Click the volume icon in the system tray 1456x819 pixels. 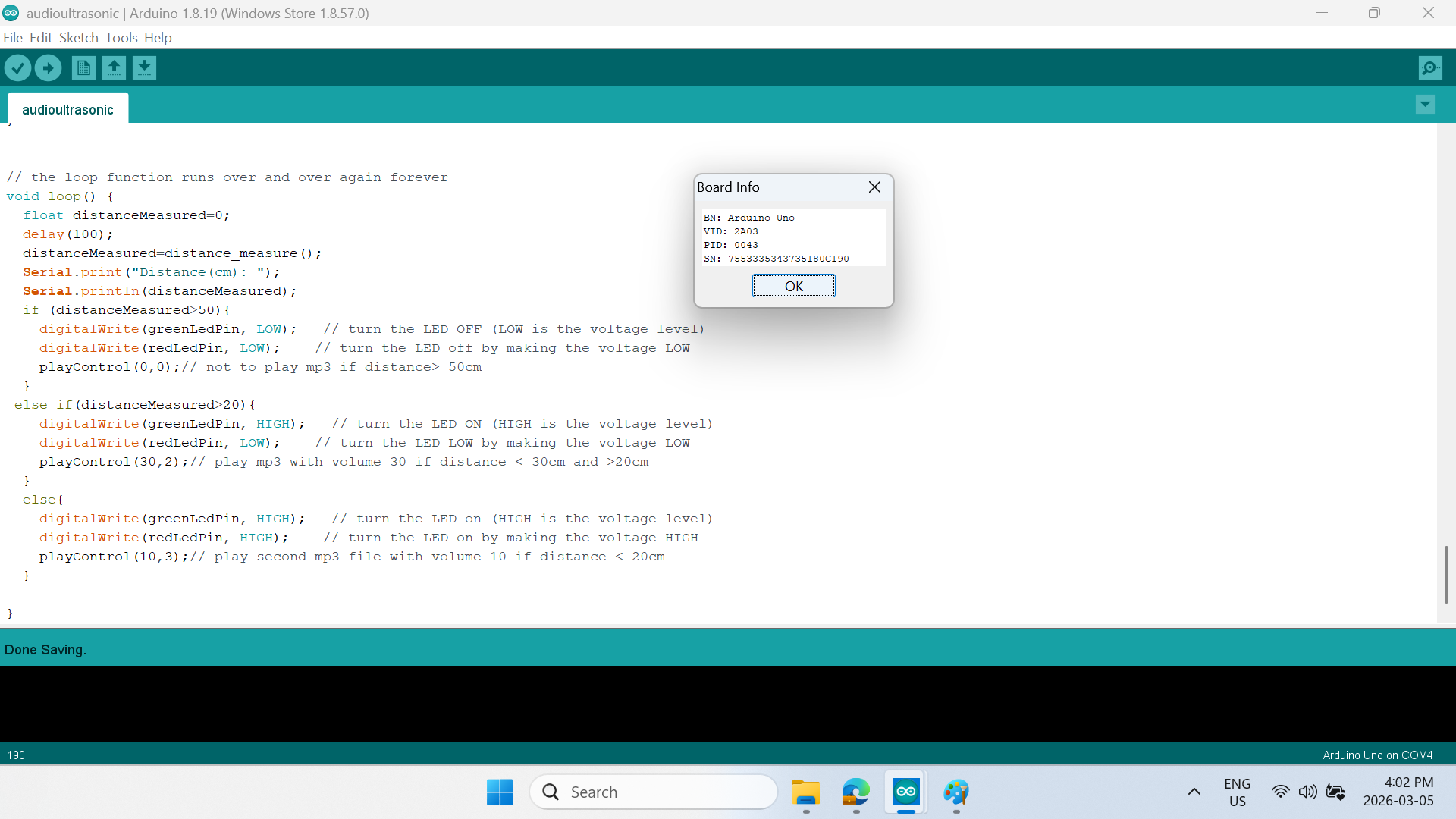click(x=1309, y=792)
